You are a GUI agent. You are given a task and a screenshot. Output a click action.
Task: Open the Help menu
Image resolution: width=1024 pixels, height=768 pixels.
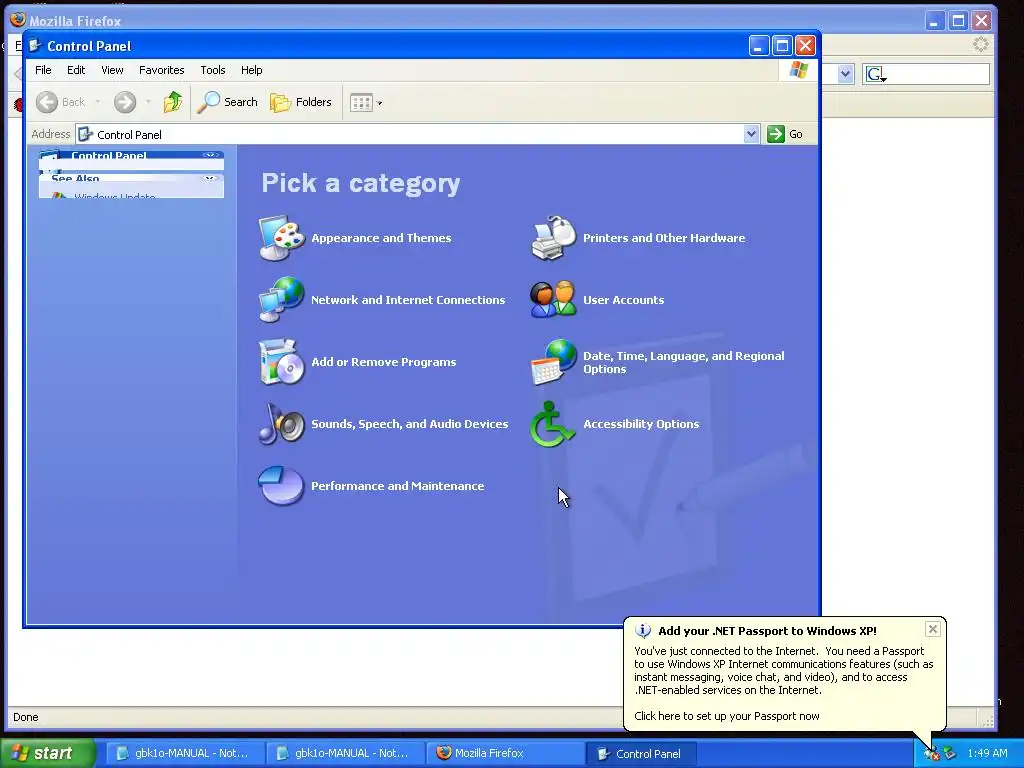pyautogui.click(x=251, y=70)
